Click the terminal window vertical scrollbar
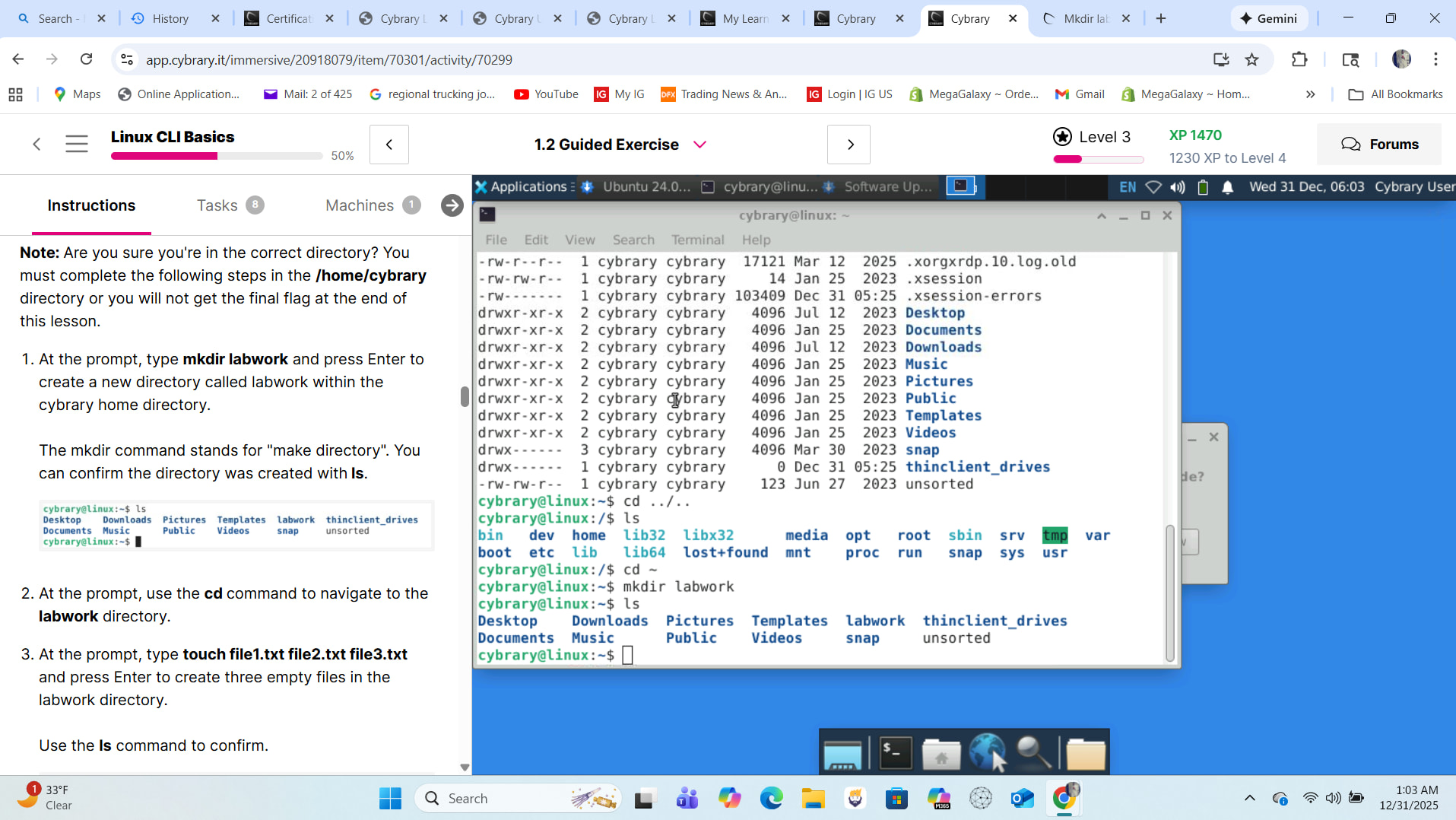Screen dimensions: 1456x820 coord(1169,593)
